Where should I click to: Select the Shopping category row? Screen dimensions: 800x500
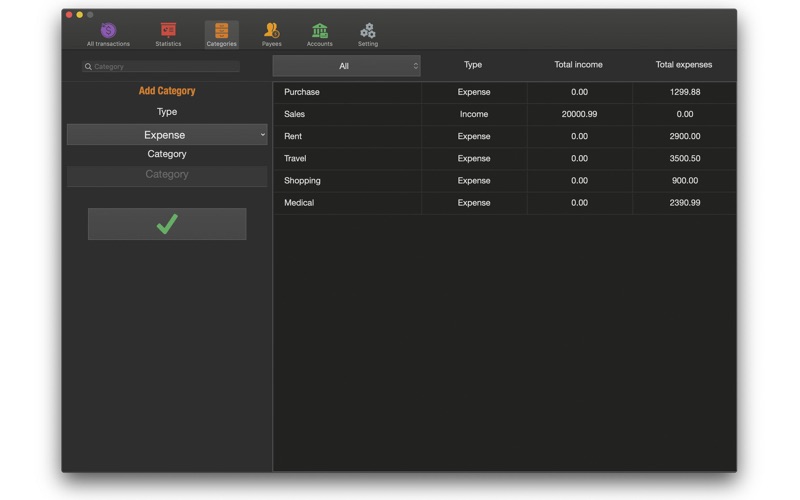tap(505, 181)
